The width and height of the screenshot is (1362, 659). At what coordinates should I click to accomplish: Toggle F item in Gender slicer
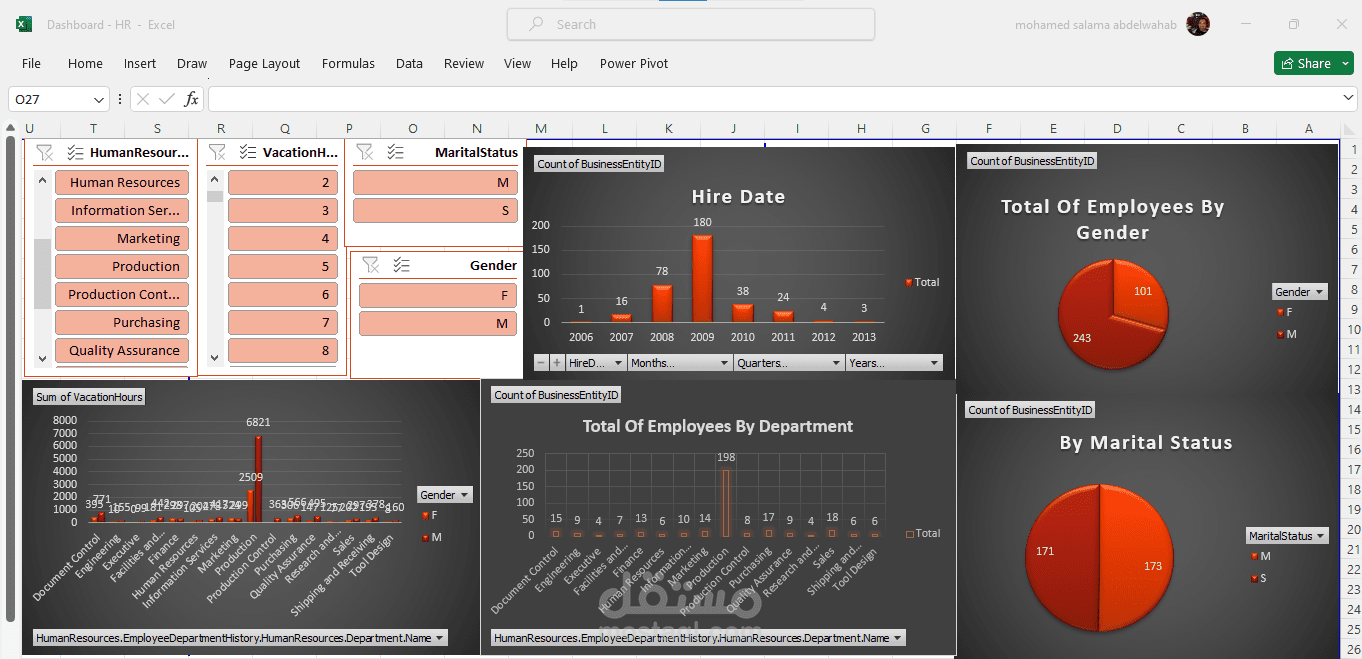pyautogui.click(x=437, y=295)
